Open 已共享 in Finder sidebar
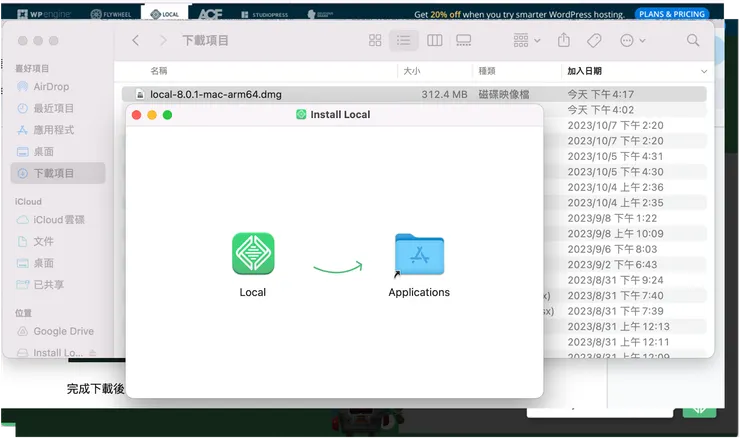This screenshot has height=438, width=740. pos(48,285)
